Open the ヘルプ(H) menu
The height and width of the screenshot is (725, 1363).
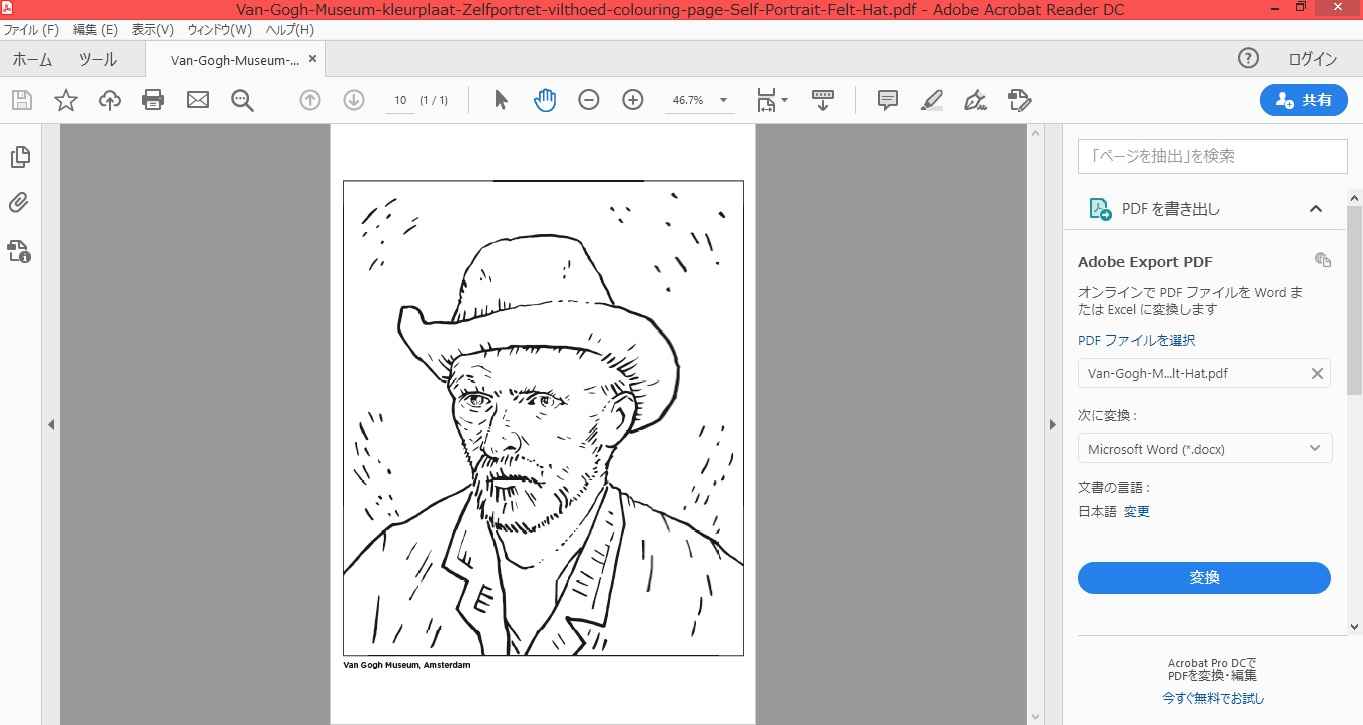tap(289, 30)
